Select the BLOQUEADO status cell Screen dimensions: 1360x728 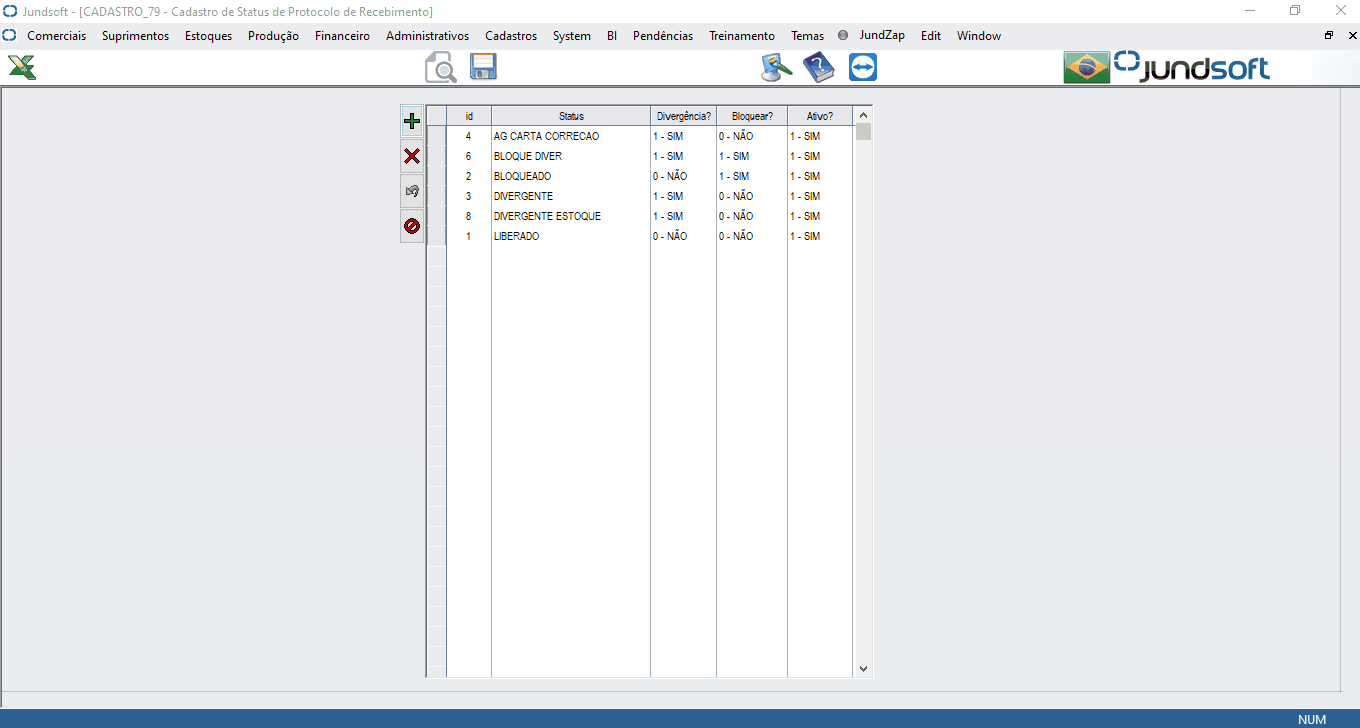[571, 176]
